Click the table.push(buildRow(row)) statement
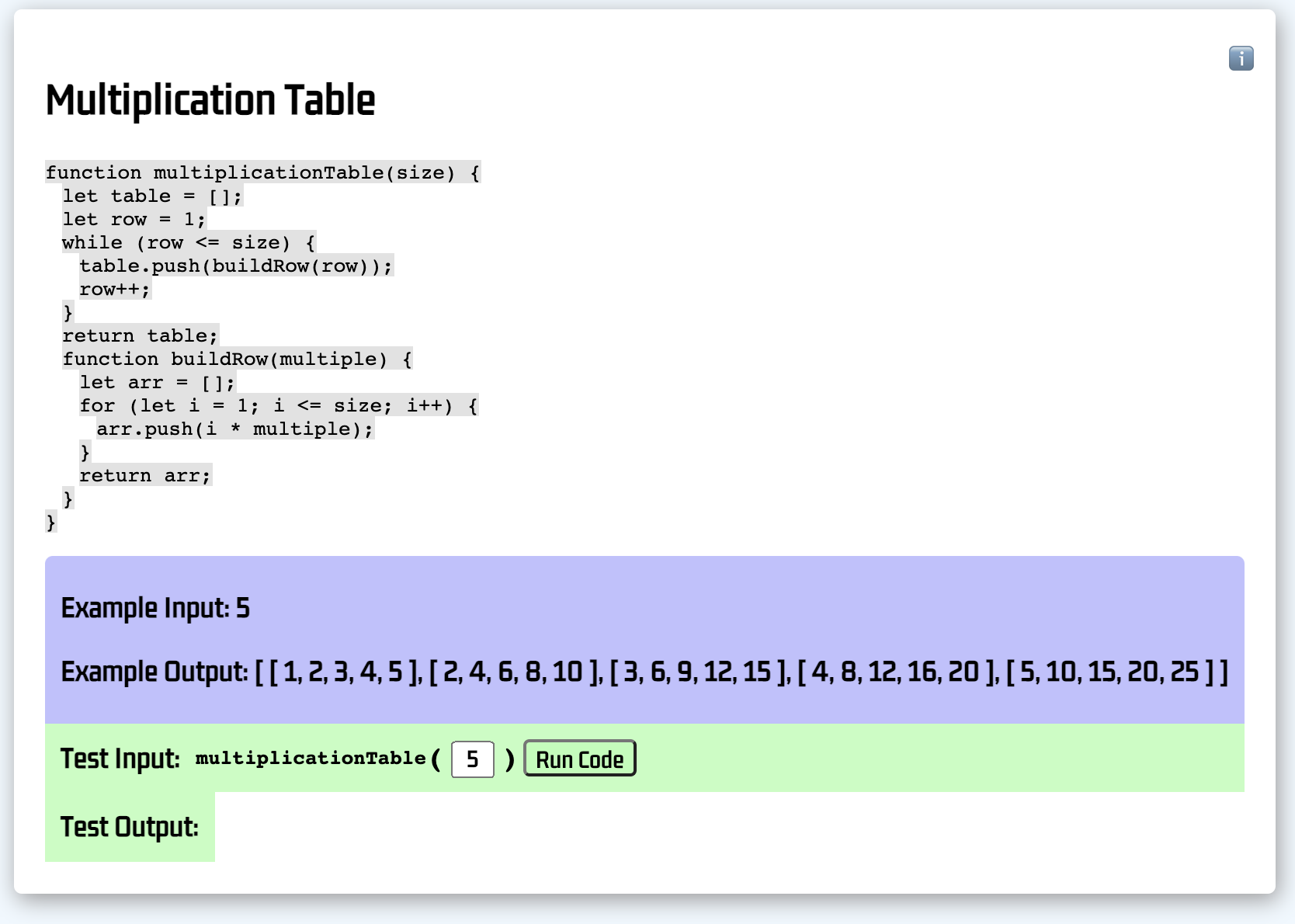 (236, 266)
